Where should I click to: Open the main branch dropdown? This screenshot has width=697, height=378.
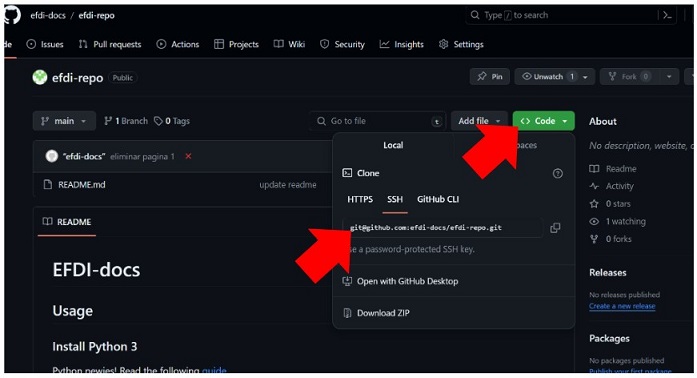64,121
